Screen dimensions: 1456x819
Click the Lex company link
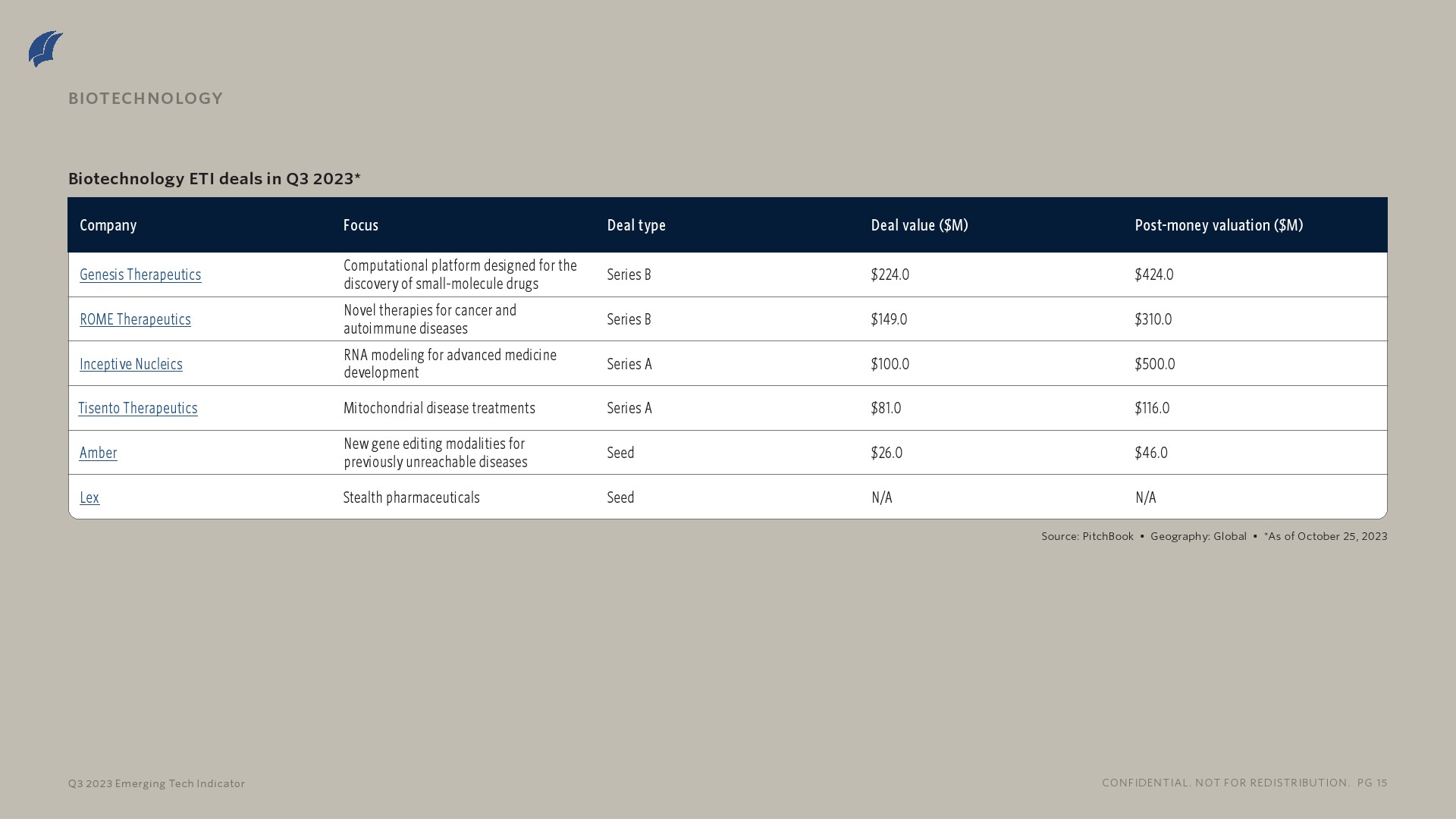coord(89,497)
